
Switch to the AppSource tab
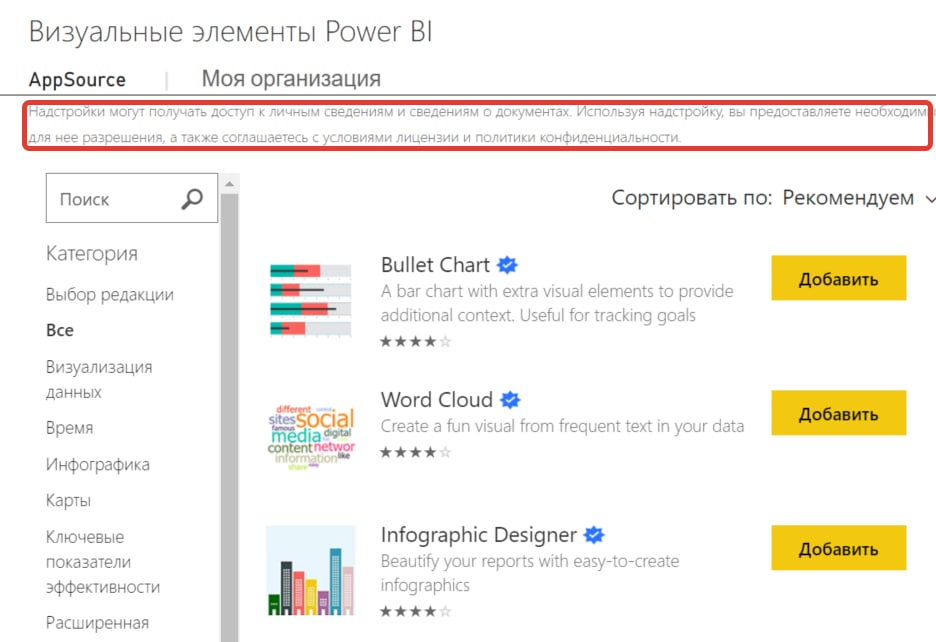[77, 79]
